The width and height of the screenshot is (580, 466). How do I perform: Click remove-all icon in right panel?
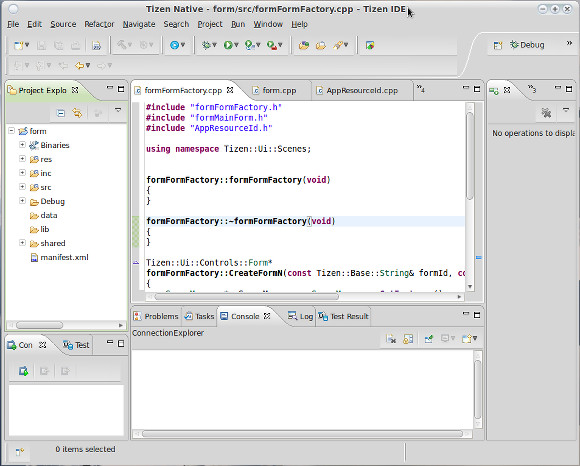546,113
